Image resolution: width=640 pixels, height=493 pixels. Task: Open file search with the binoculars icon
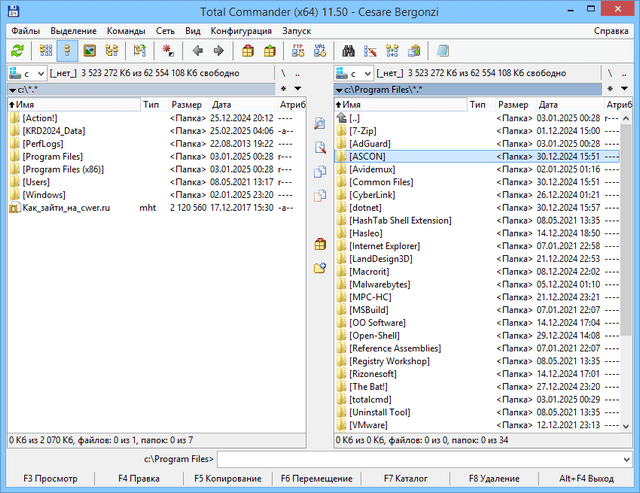coord(349,50)
